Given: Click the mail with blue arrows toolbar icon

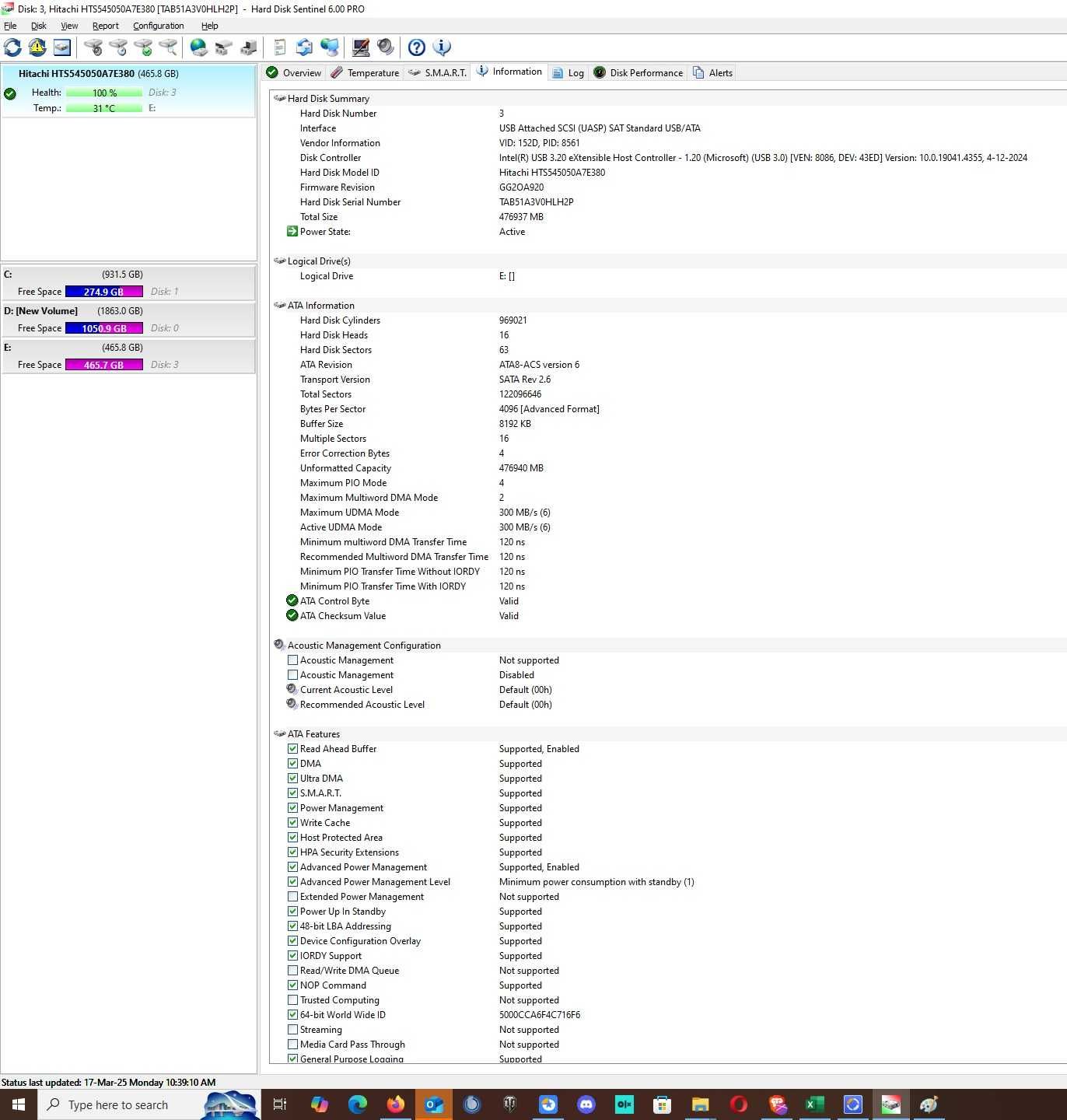Looking at the screenshot, I should point(305,47).
